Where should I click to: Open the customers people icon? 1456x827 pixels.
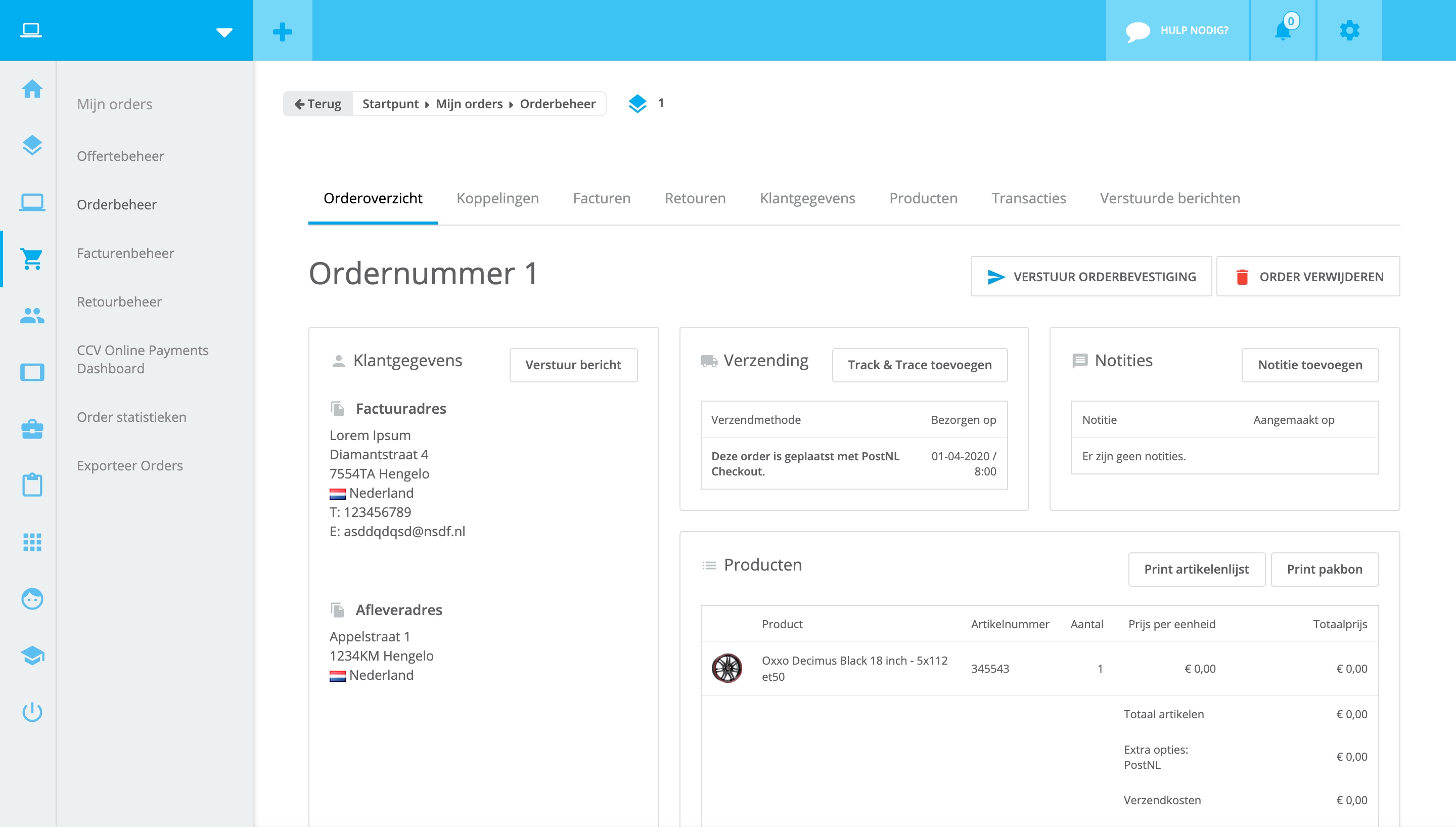[32, 316]
